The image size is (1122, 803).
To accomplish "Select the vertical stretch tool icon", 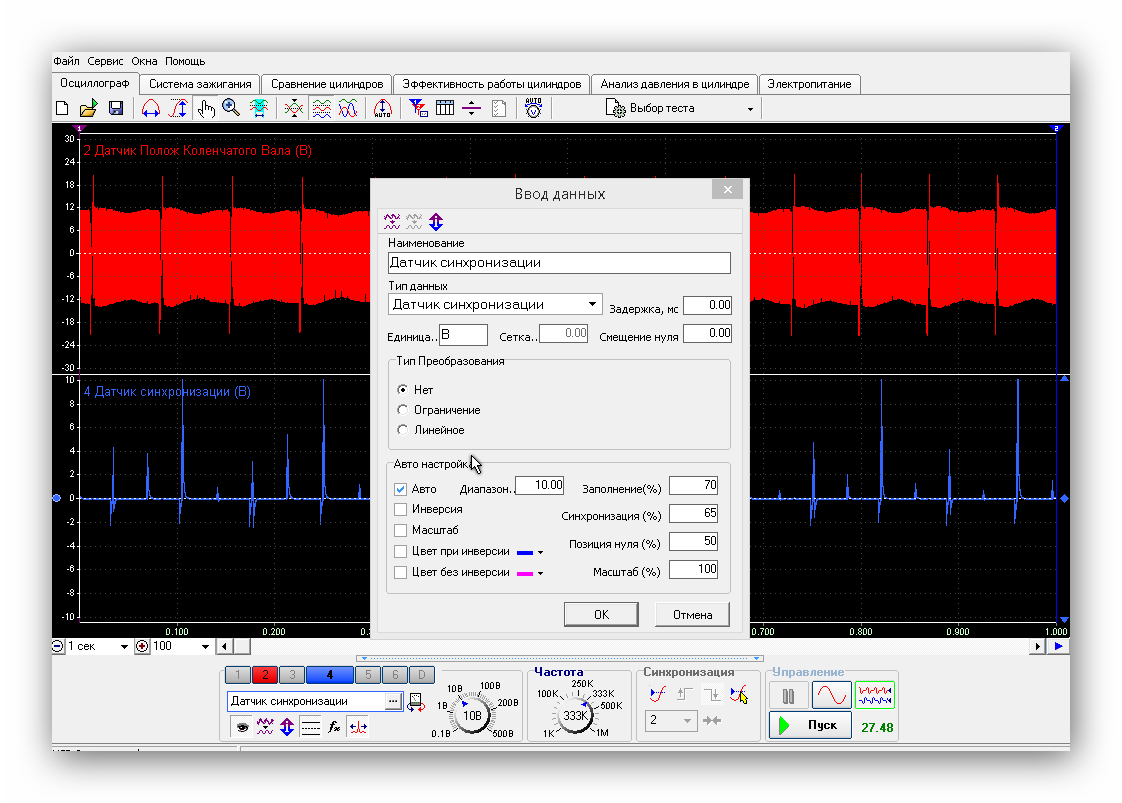I will 178,108.
